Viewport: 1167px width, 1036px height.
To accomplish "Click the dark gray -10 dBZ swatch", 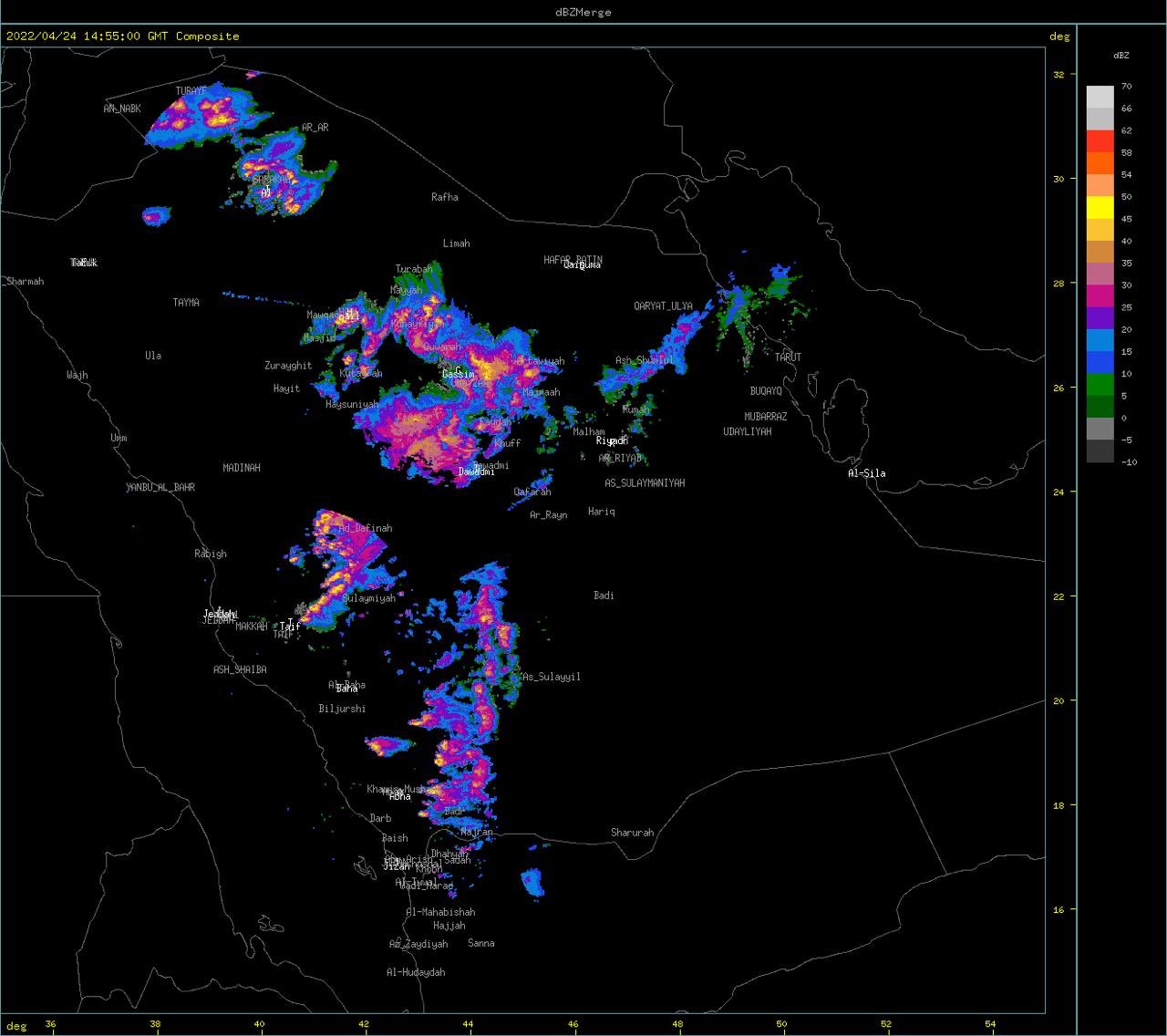I will tap(1100, 451).
